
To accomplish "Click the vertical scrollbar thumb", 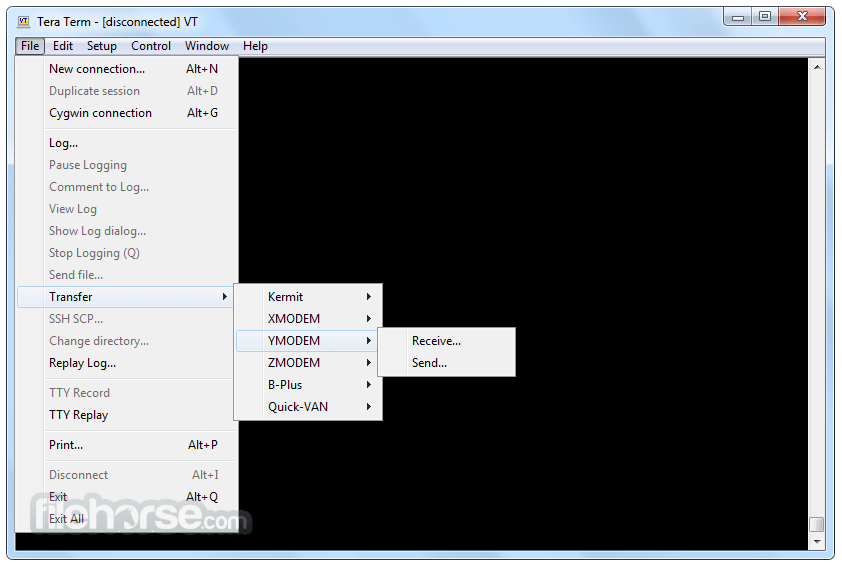I will pos(817,524).
